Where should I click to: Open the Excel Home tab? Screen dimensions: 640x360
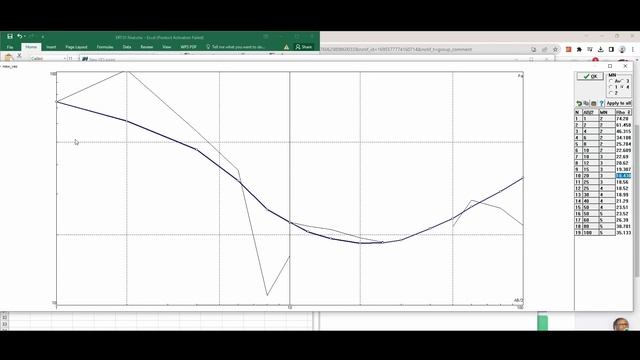click(x=31, y=47)
